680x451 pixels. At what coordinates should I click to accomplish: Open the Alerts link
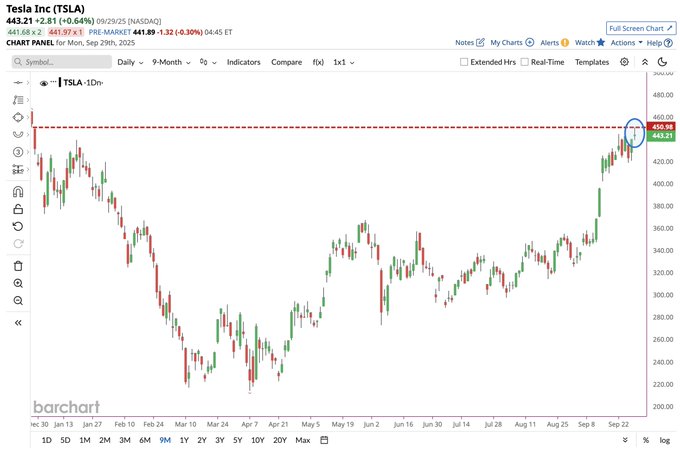pyautogui.click(x=554, y=42)
